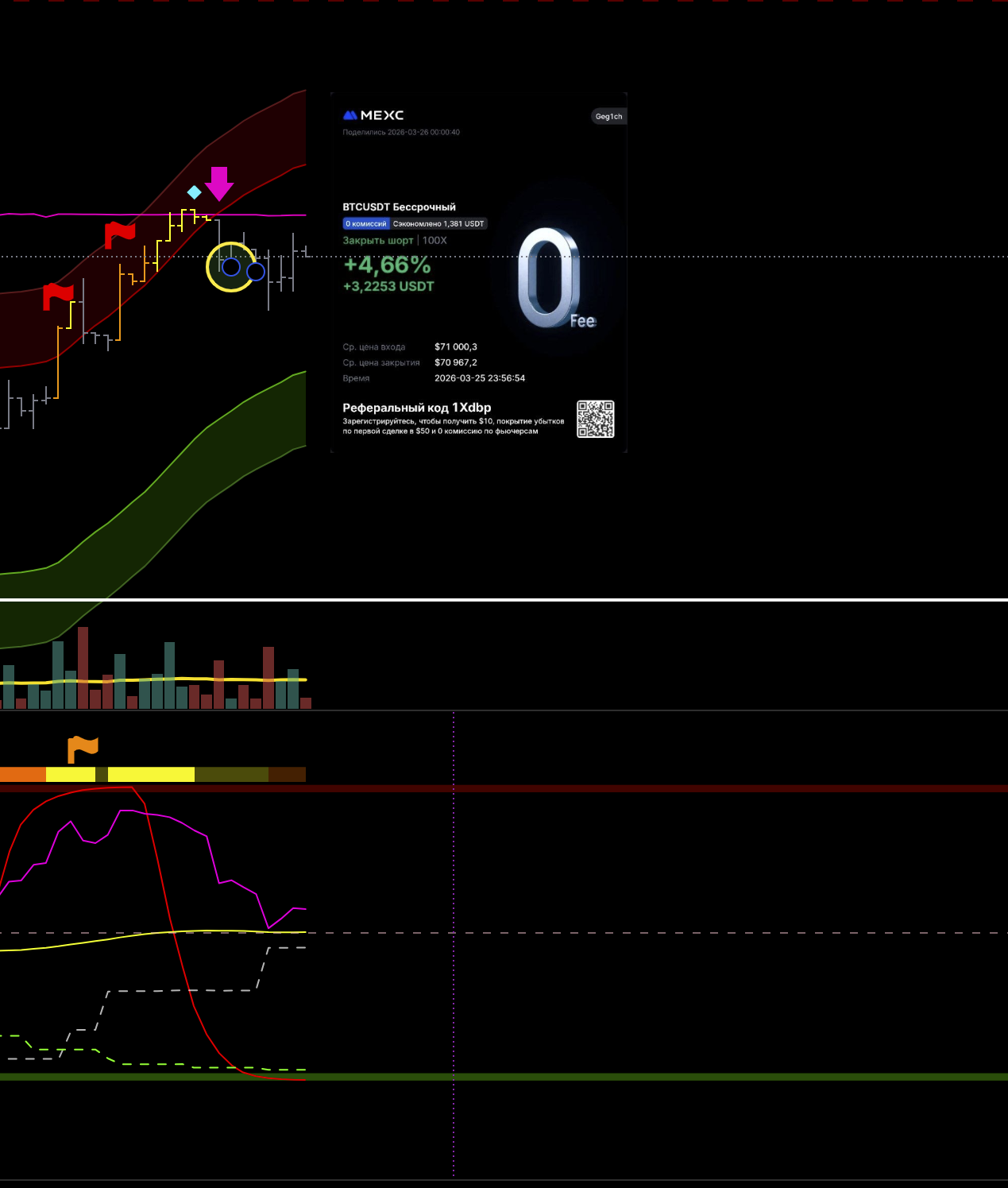Click the 'Сэкономлено 1,381 USDT' label
This screenshot has height=1188, width=1008.
438,224
